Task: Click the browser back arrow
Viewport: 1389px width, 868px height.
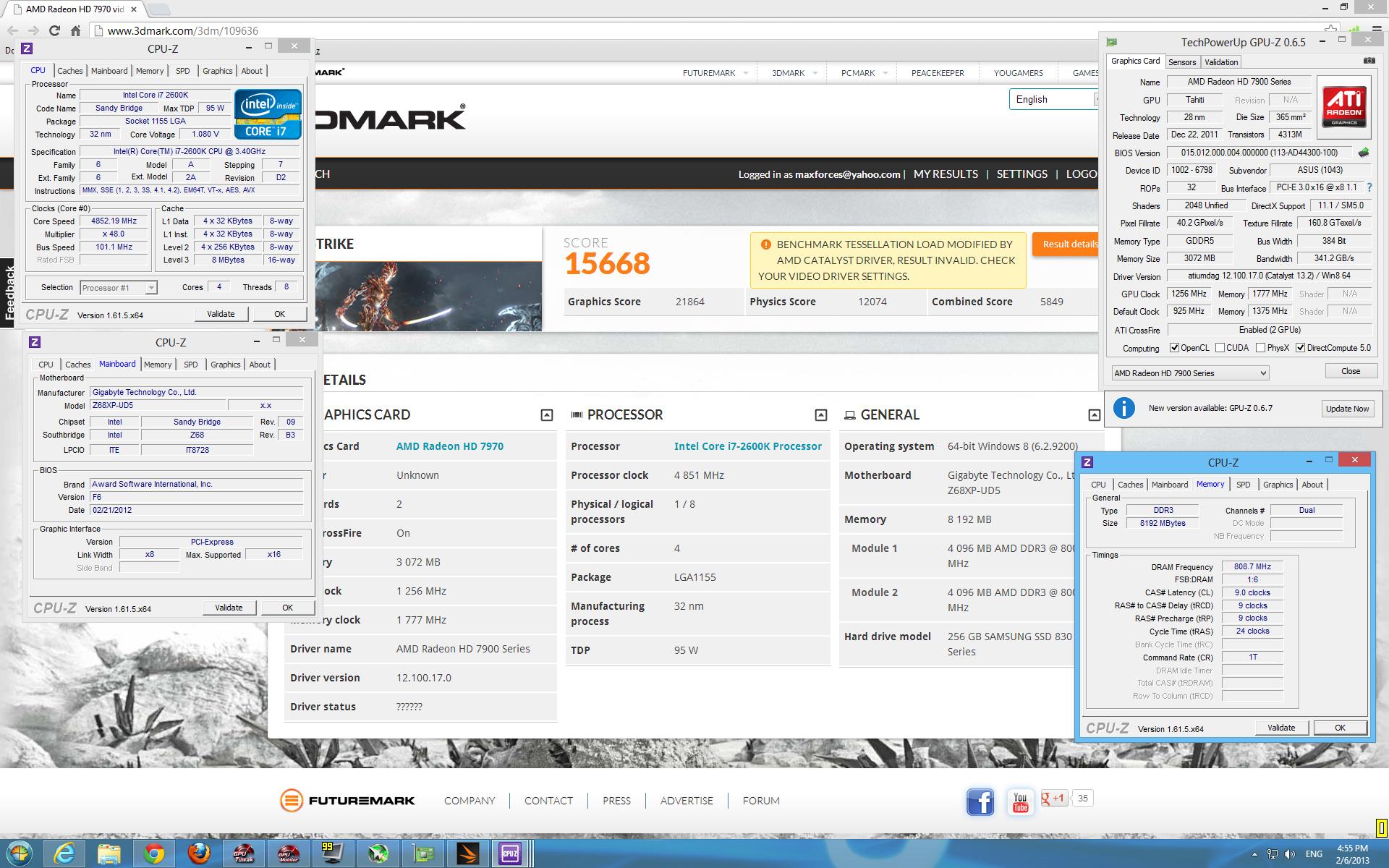Action: tap(12, 30)
